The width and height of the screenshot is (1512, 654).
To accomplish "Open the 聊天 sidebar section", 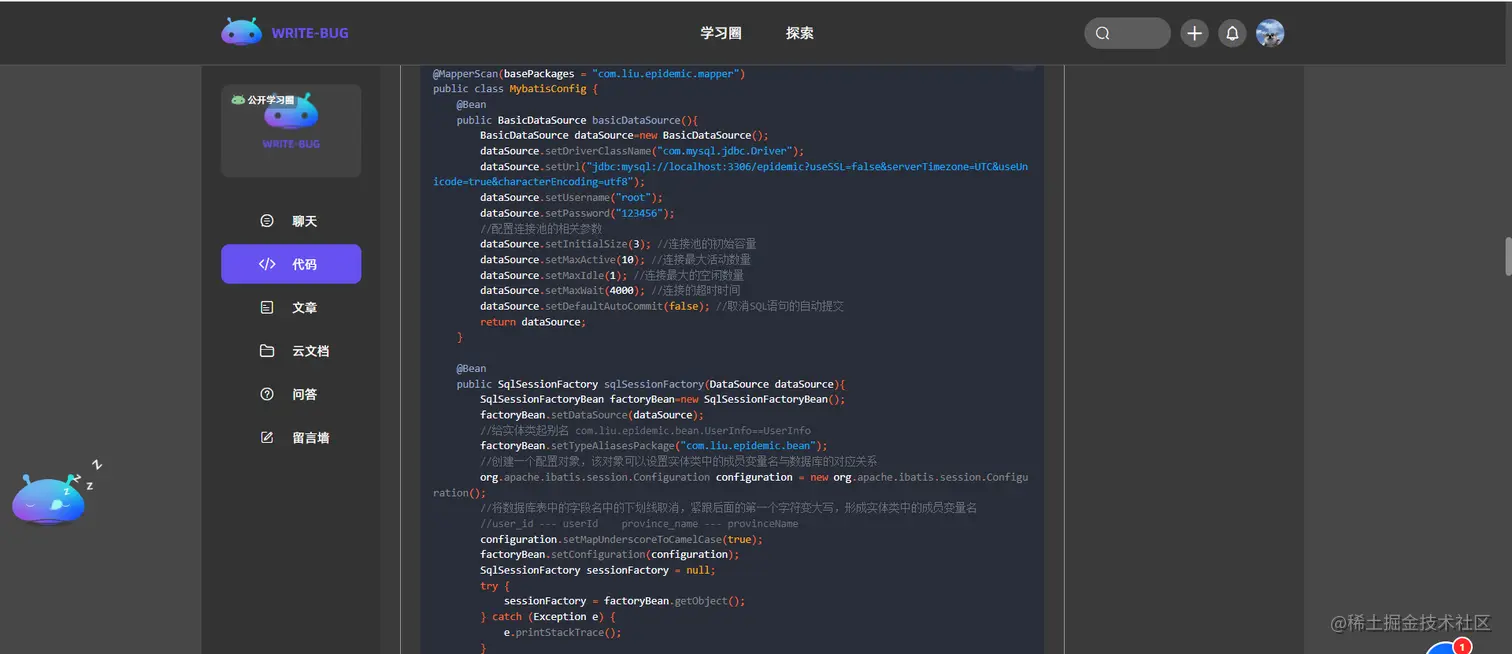I will click(x=291, y=221).
